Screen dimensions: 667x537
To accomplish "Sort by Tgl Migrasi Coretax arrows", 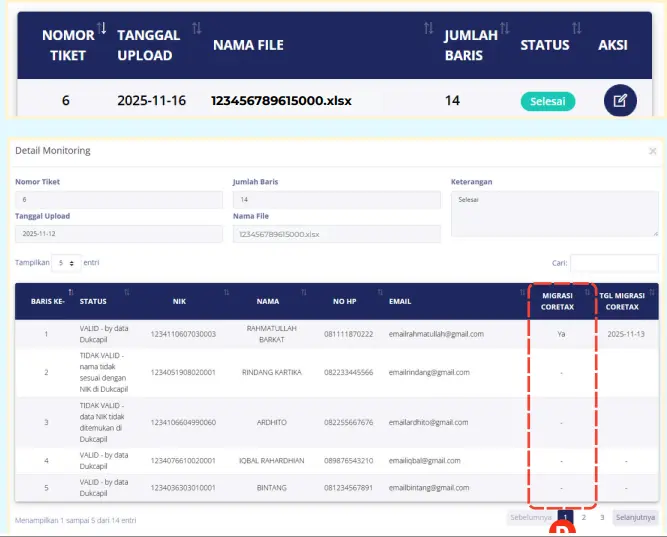I will click(652, 292).
